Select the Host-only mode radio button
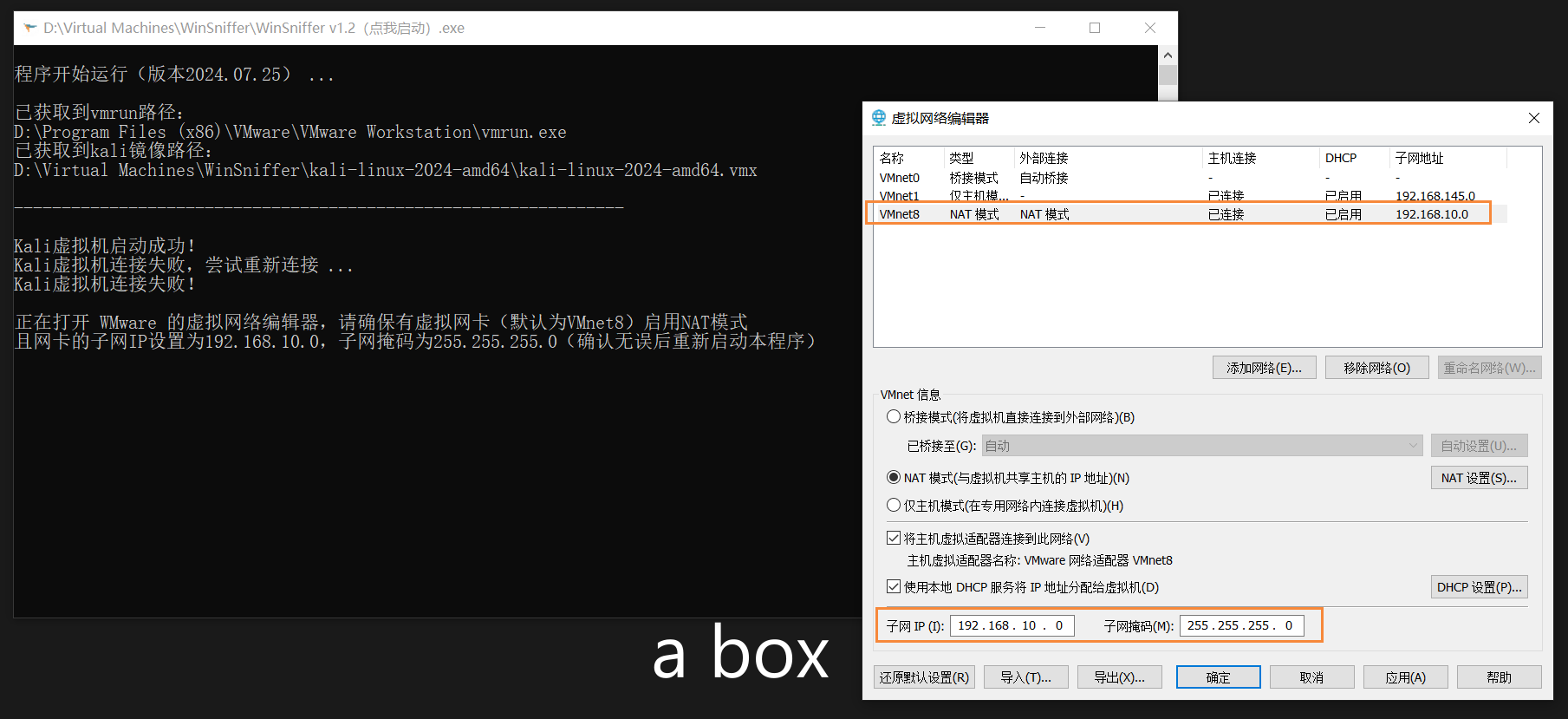1568x719 pixels. click(x=894, y=505)
